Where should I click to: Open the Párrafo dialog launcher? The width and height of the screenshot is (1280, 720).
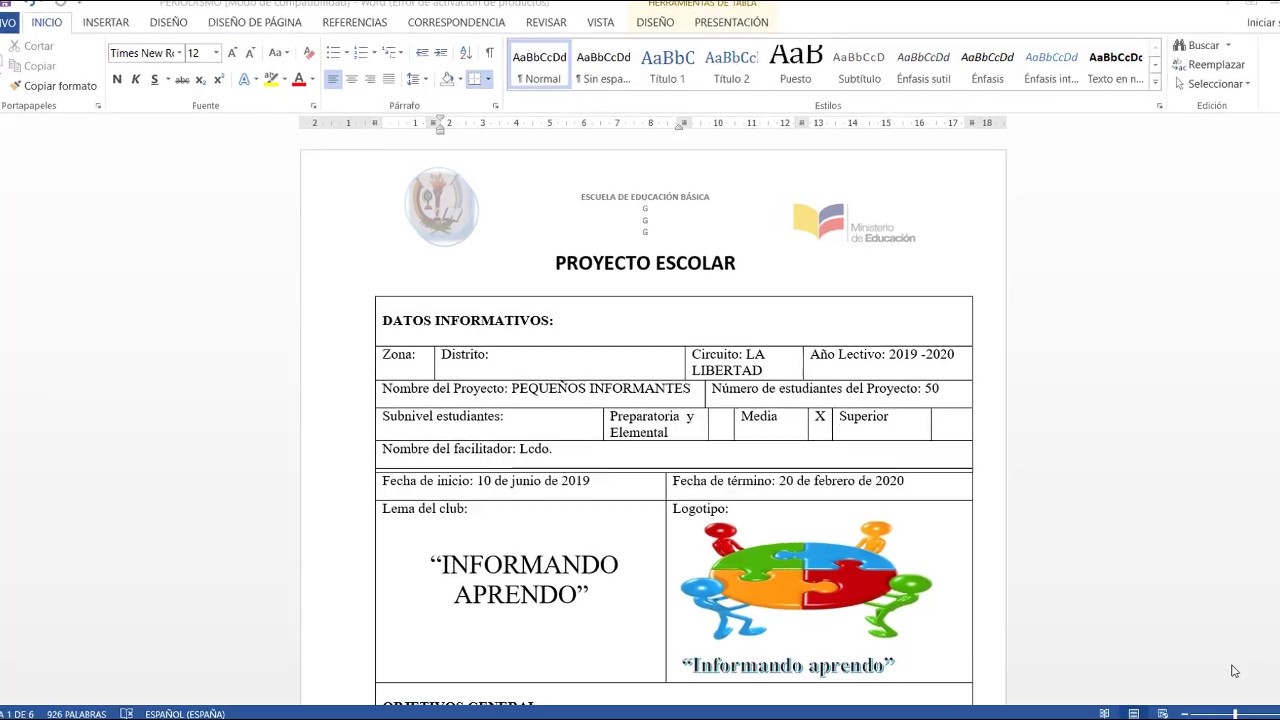[x=495, y=106]
